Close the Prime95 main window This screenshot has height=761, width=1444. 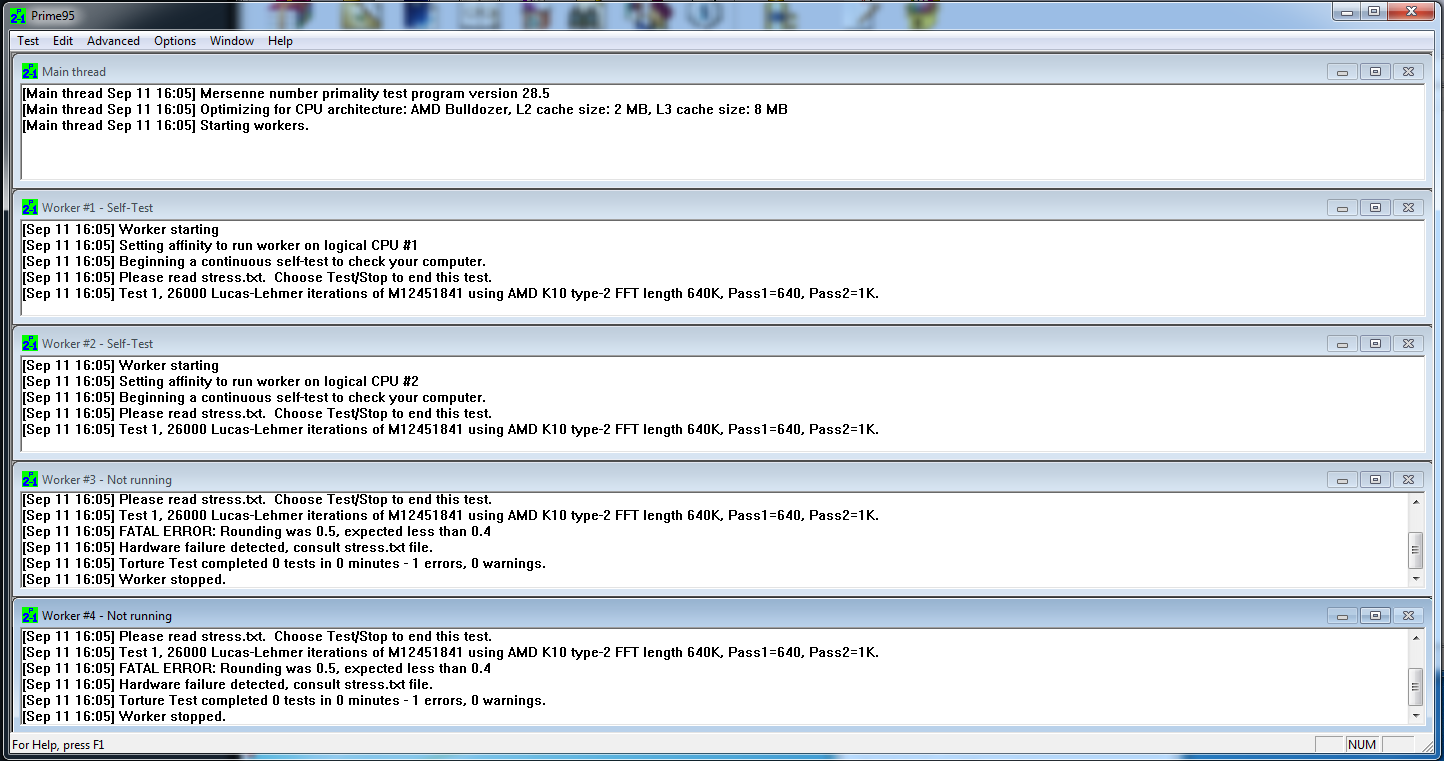[1412, 11]
